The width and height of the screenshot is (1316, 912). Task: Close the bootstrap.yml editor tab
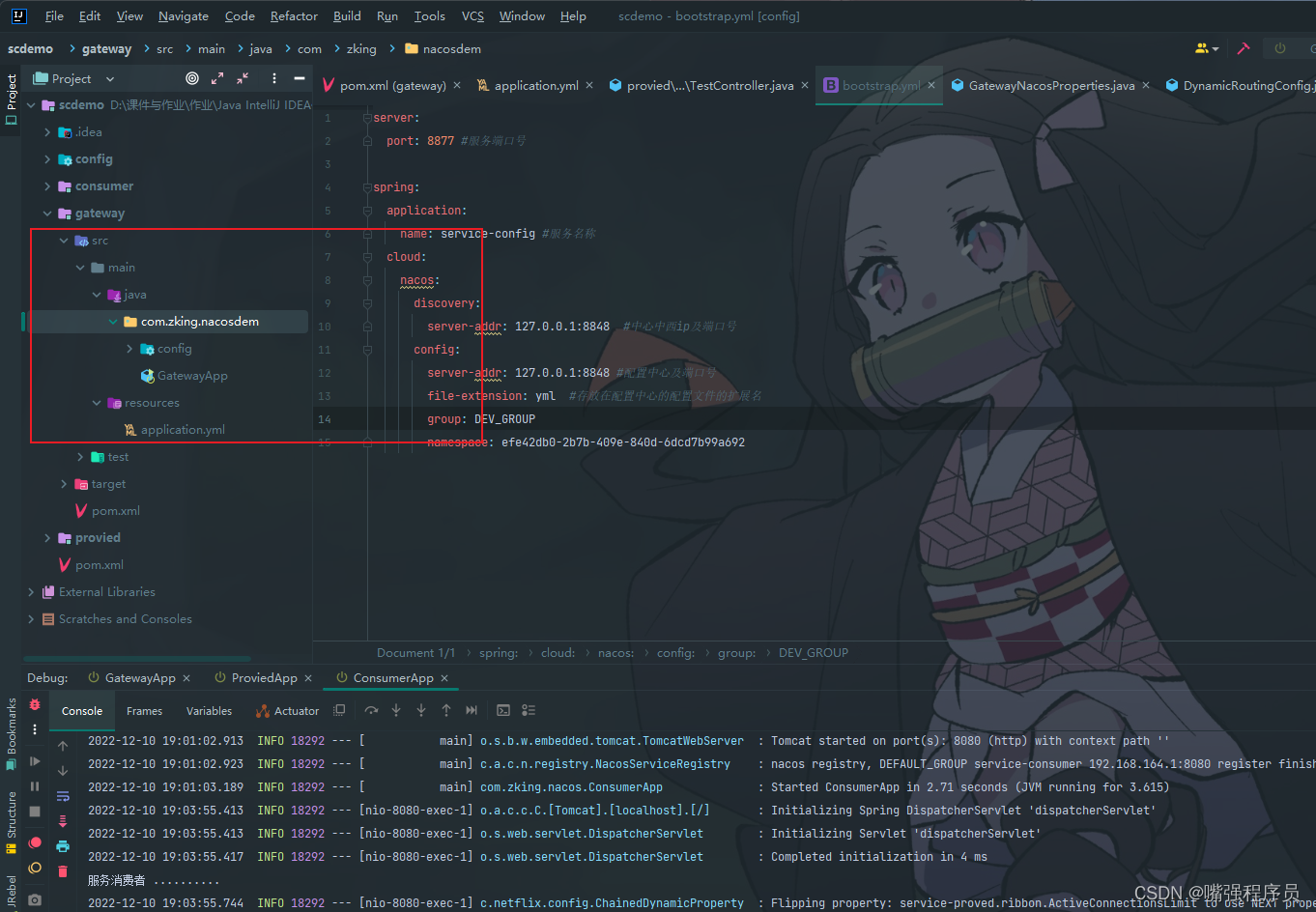coord(931,85)
